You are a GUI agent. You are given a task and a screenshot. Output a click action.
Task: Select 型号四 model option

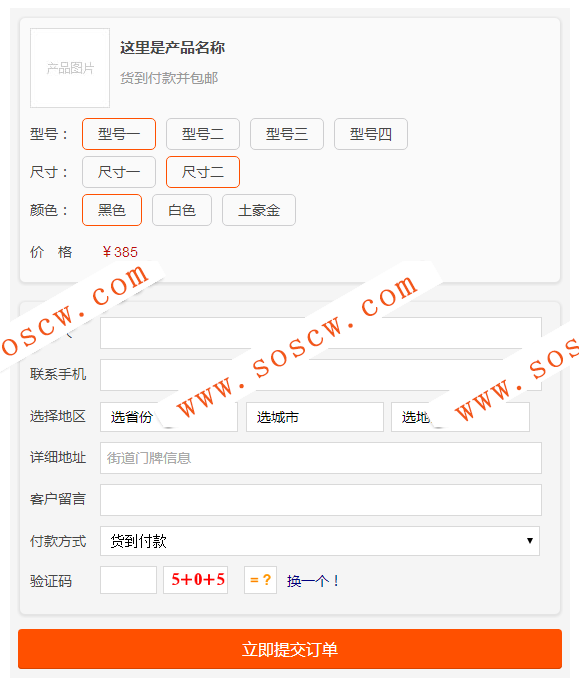pyautogui.click(x=371, y=134)
